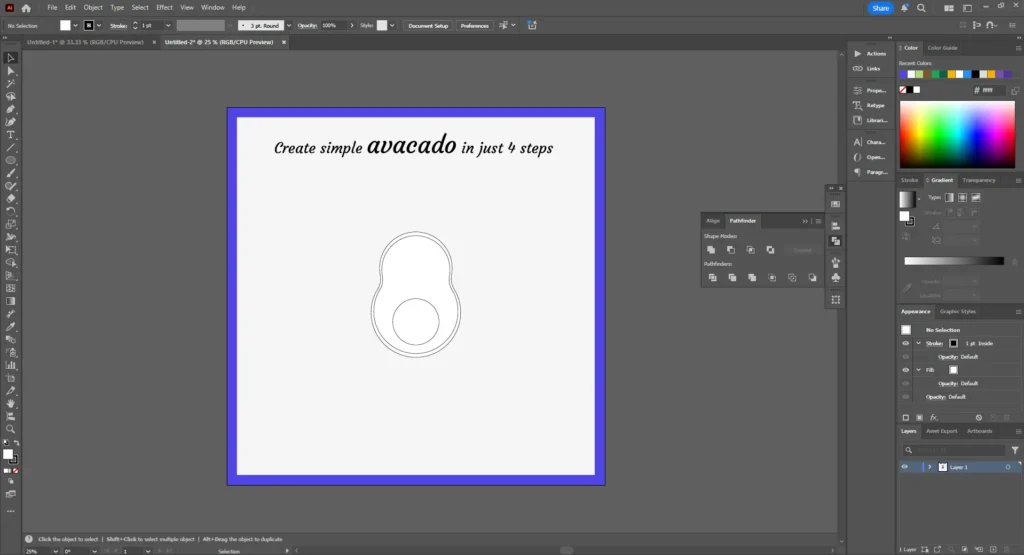Select the Zoom magnifier tool

10,429
